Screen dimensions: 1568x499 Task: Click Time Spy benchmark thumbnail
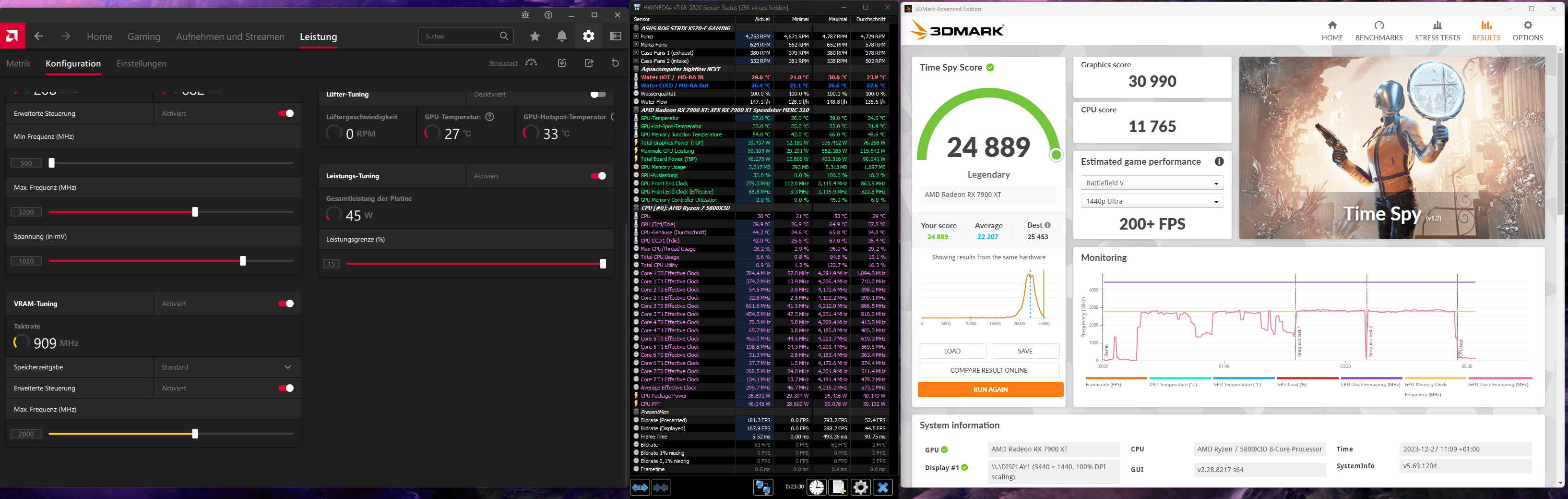[x=1391, y=148]
